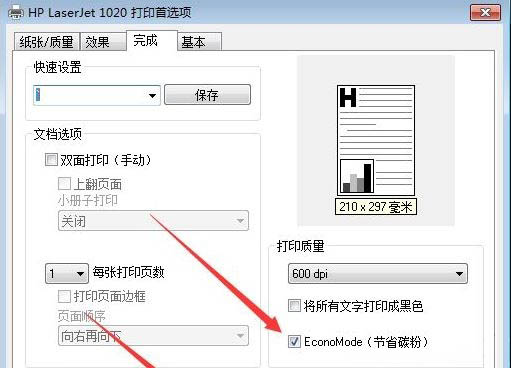Image resolution: width=511 pixels, height=368 pixels.
Task: Enable 双面打印（手动） checkbox
Action: point(51,160)
